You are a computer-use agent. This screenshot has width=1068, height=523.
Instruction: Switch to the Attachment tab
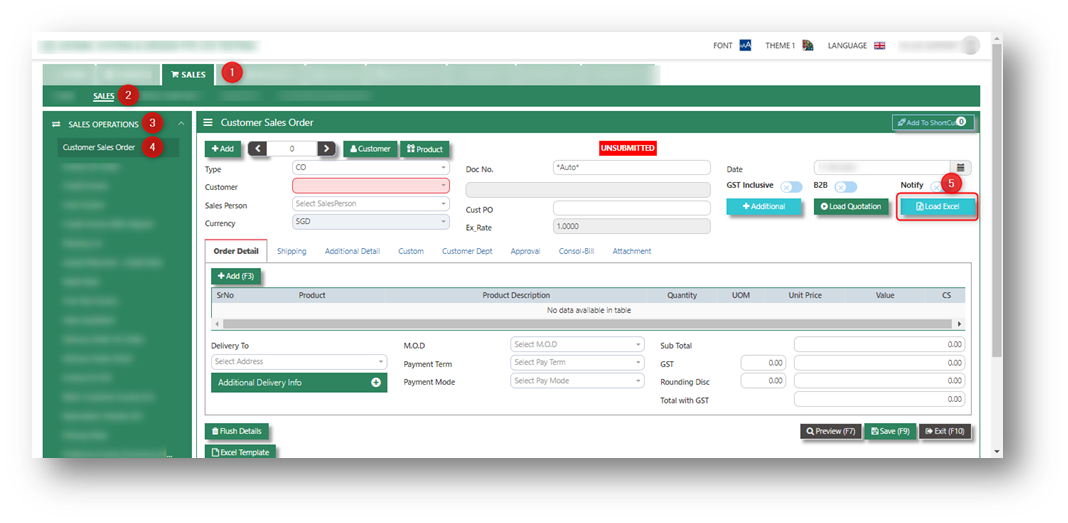[x=631, y=251]
